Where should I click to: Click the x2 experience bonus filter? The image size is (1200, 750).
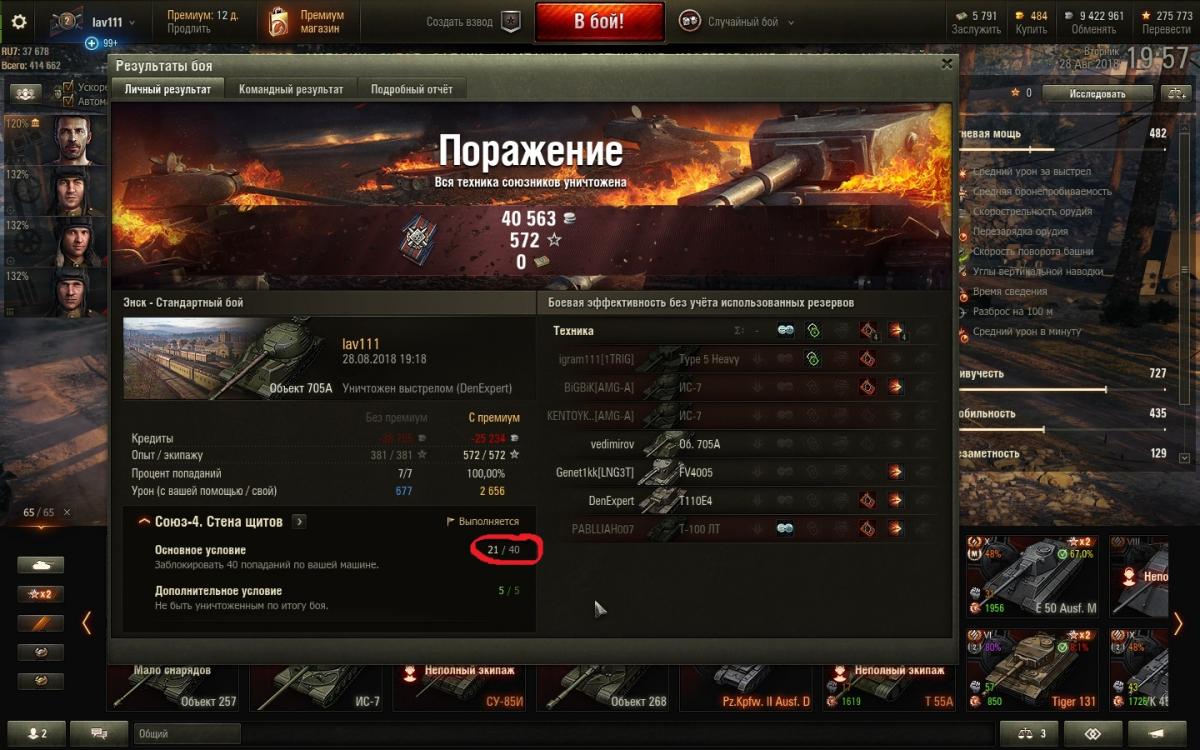point(40,594)
